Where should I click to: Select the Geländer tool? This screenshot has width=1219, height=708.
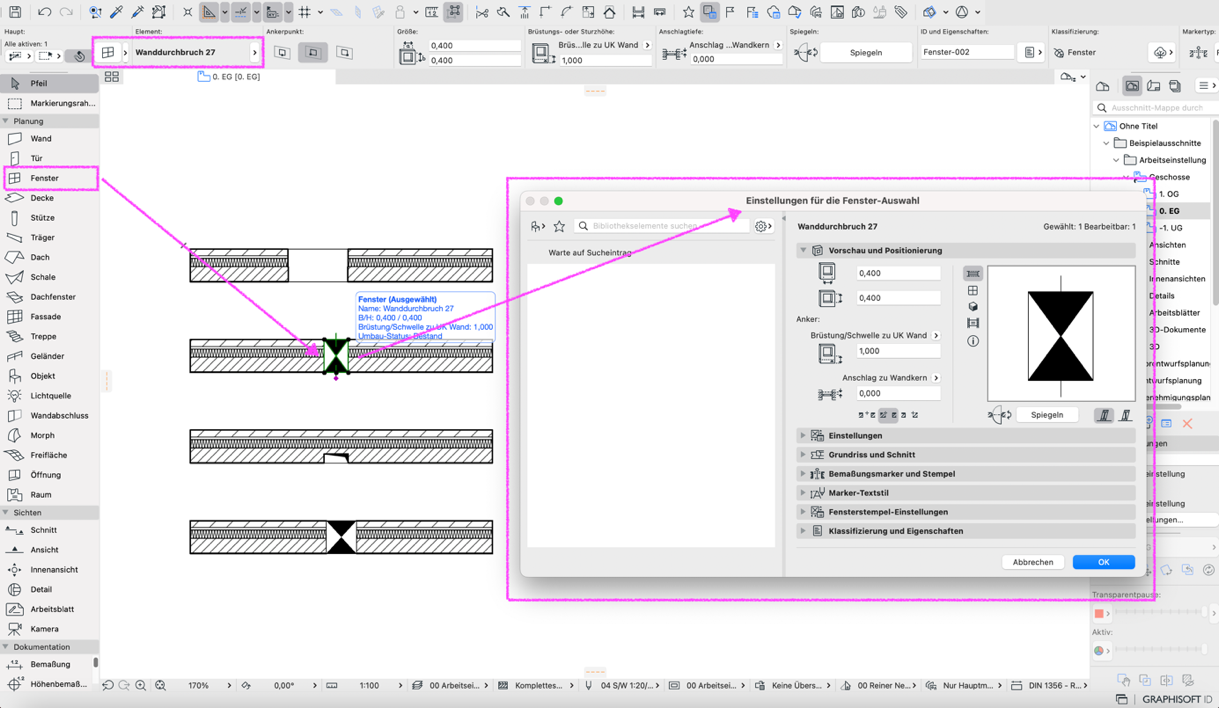[x=49, y=356]
